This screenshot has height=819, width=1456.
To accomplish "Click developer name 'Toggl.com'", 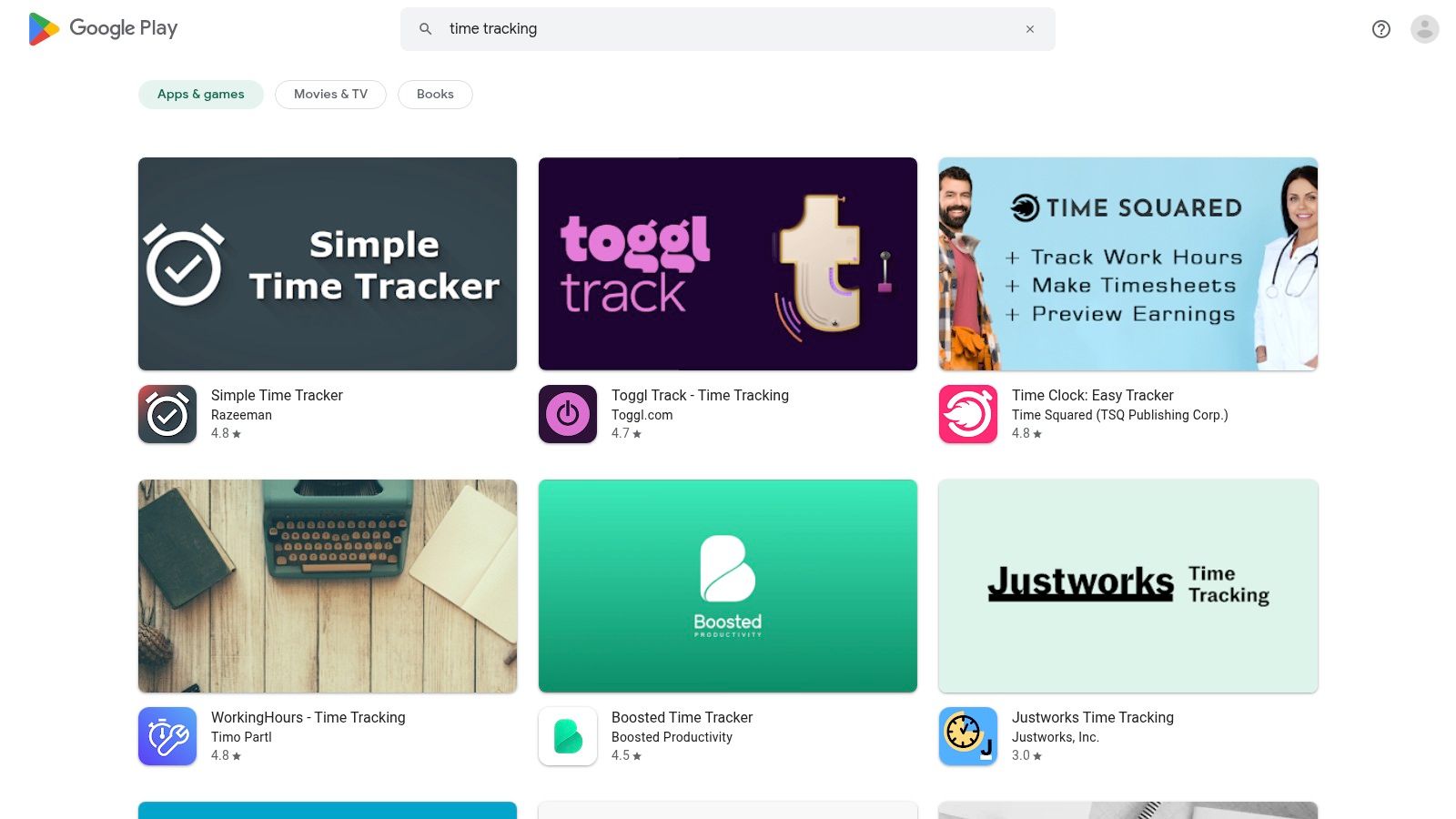I will [x=642, y=415].
